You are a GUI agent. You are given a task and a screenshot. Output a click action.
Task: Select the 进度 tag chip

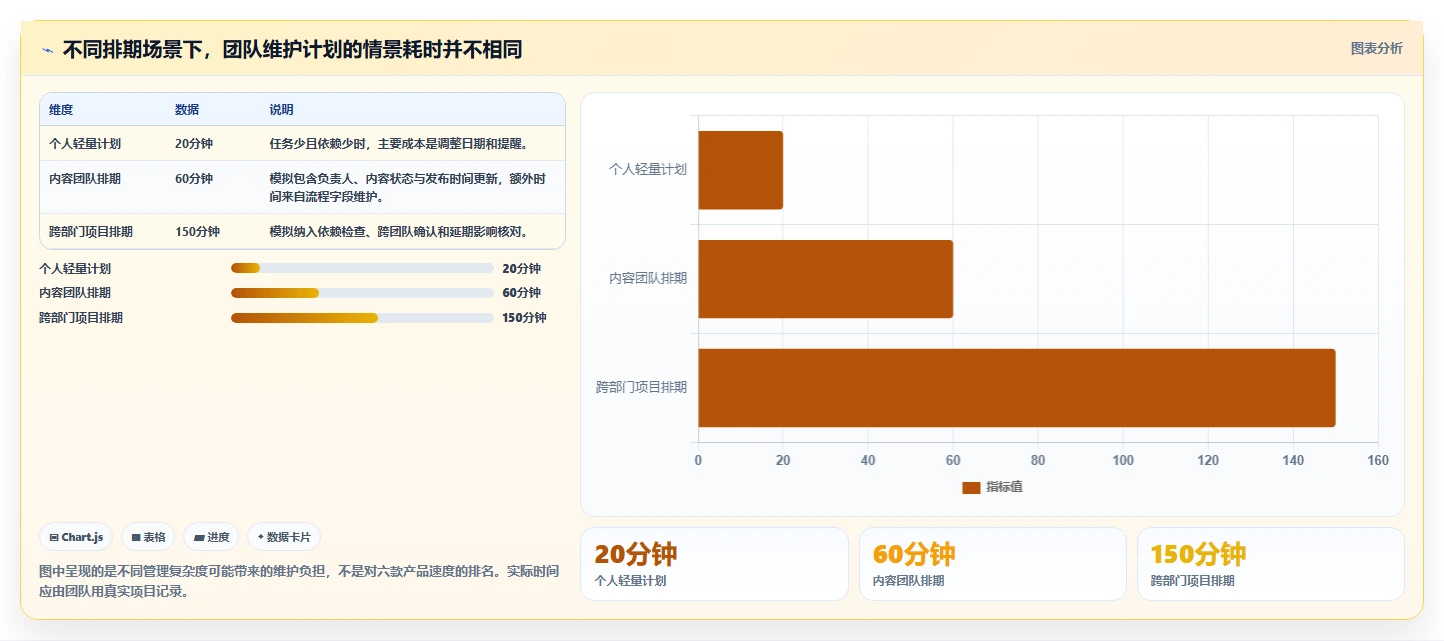(211, 537)
